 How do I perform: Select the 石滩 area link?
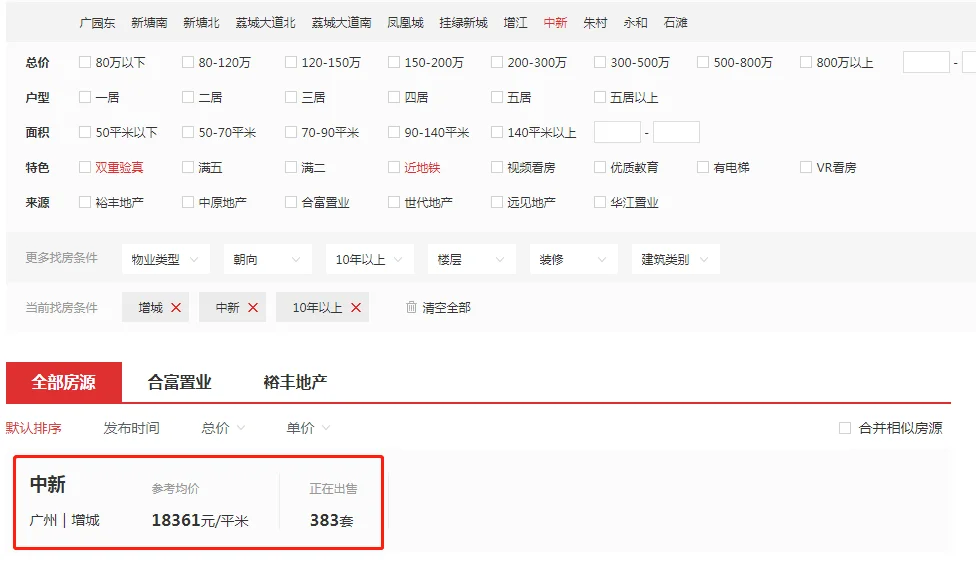pyautogui.click(x=675, y=22)
